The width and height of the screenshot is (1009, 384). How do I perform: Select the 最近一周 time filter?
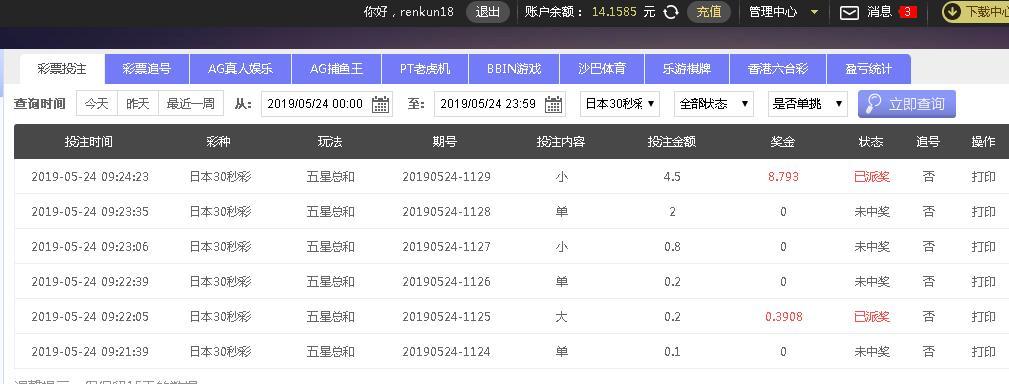tap(190, 104)
